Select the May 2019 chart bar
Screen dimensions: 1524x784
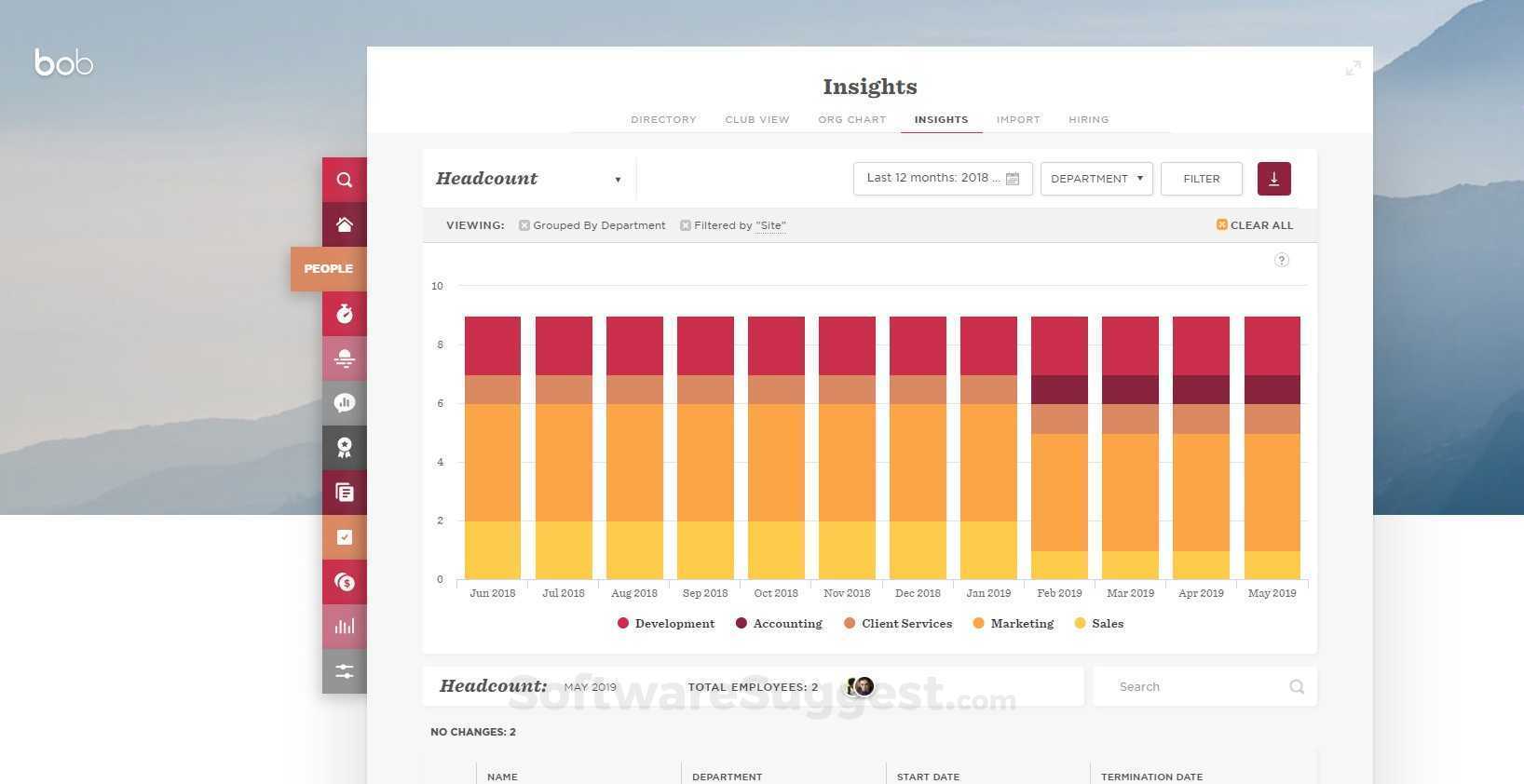pos(1272,448)
